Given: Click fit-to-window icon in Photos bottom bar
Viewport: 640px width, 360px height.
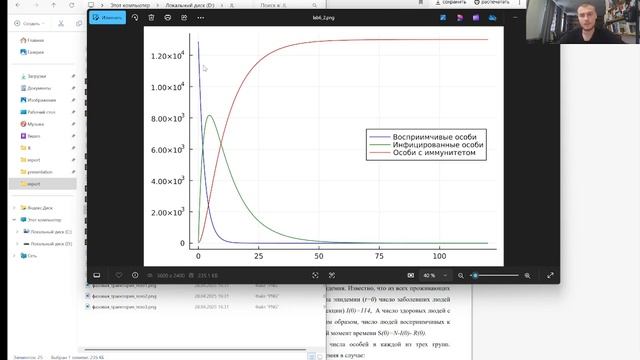Looking at the screenshot, I should tap(315, 276).
